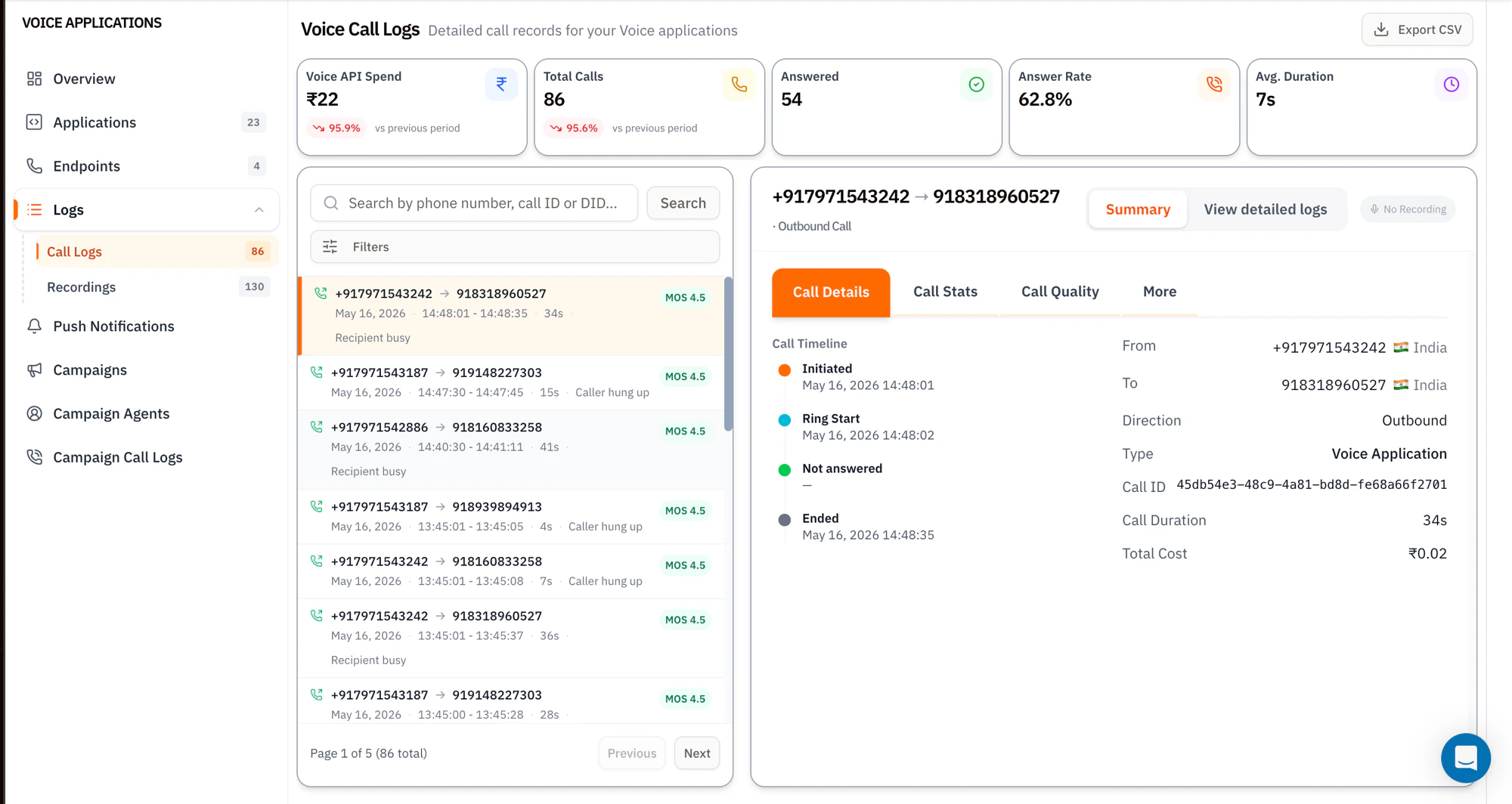Click the call list scrollbar
This screenshot has width=1512, height=804.
point(728,354)
